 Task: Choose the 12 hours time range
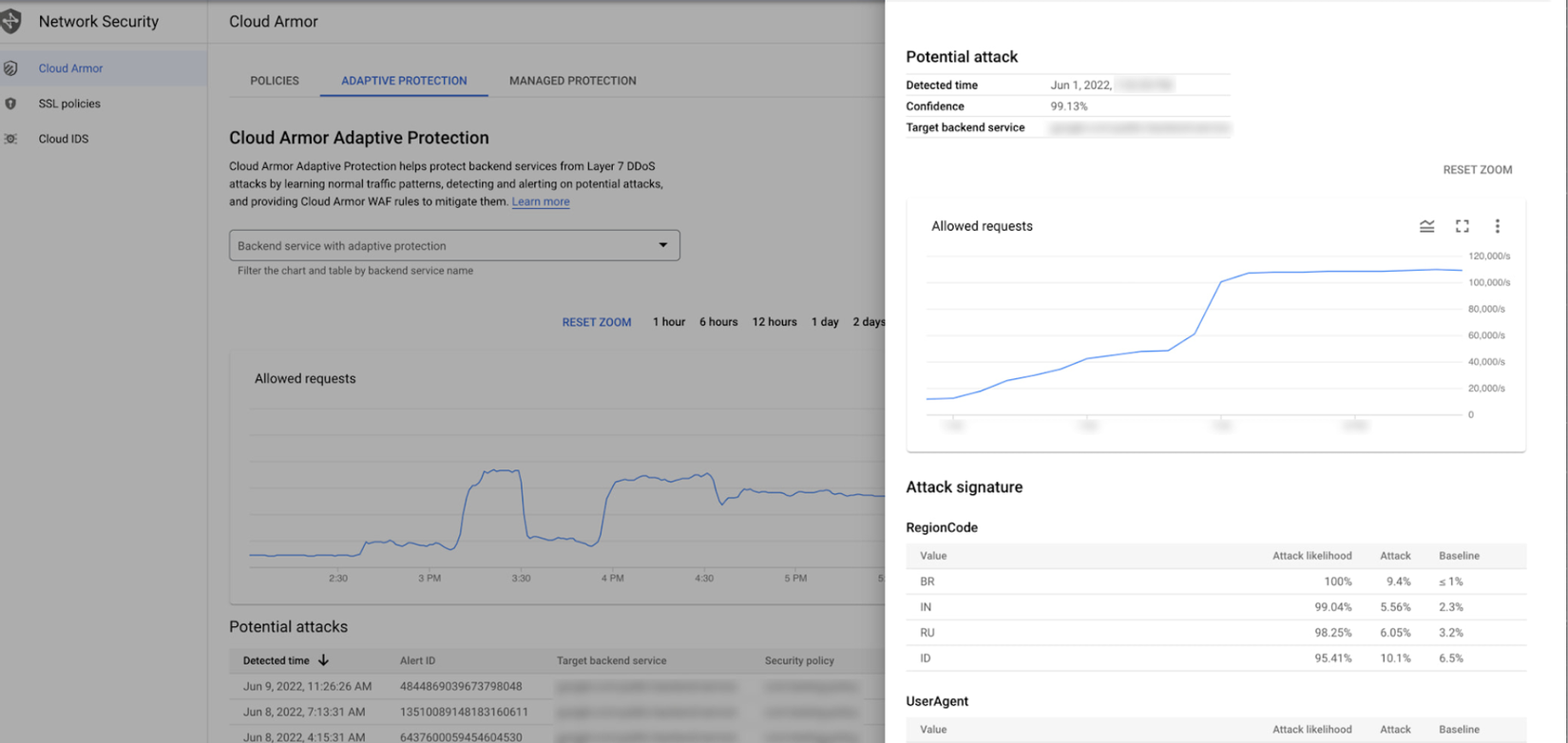(774, 322)
